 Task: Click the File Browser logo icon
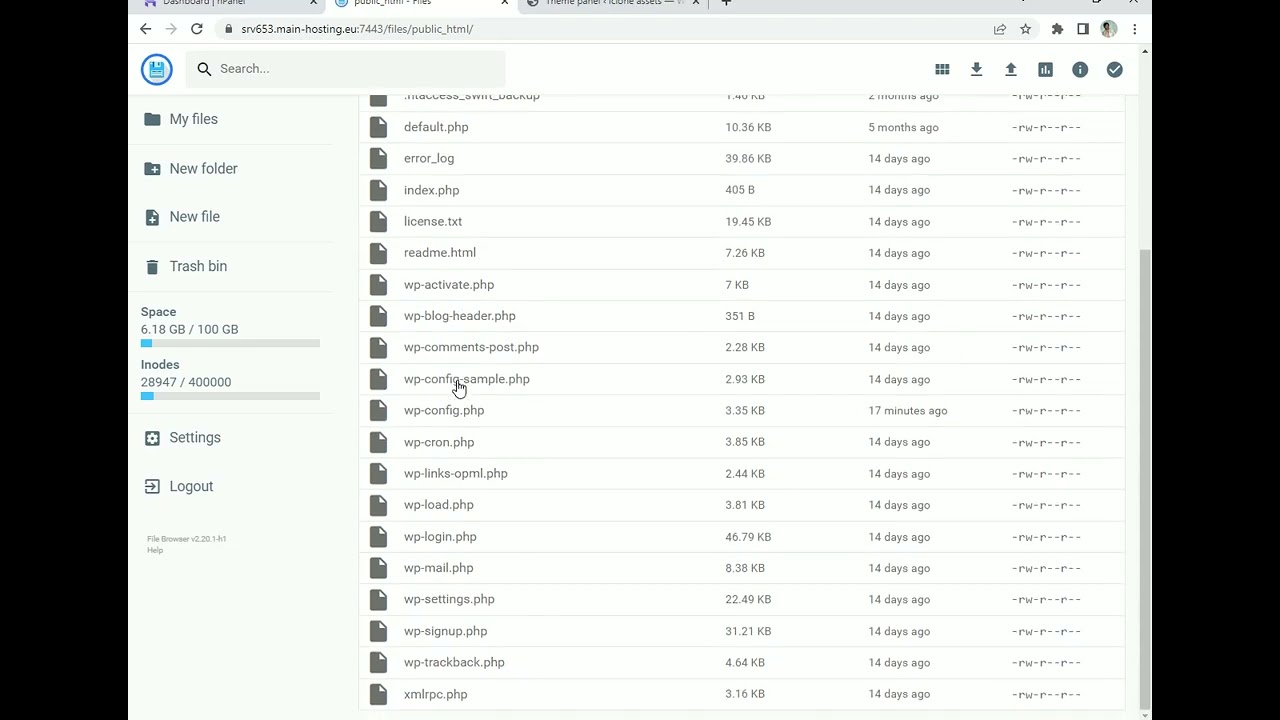point(156,69)
